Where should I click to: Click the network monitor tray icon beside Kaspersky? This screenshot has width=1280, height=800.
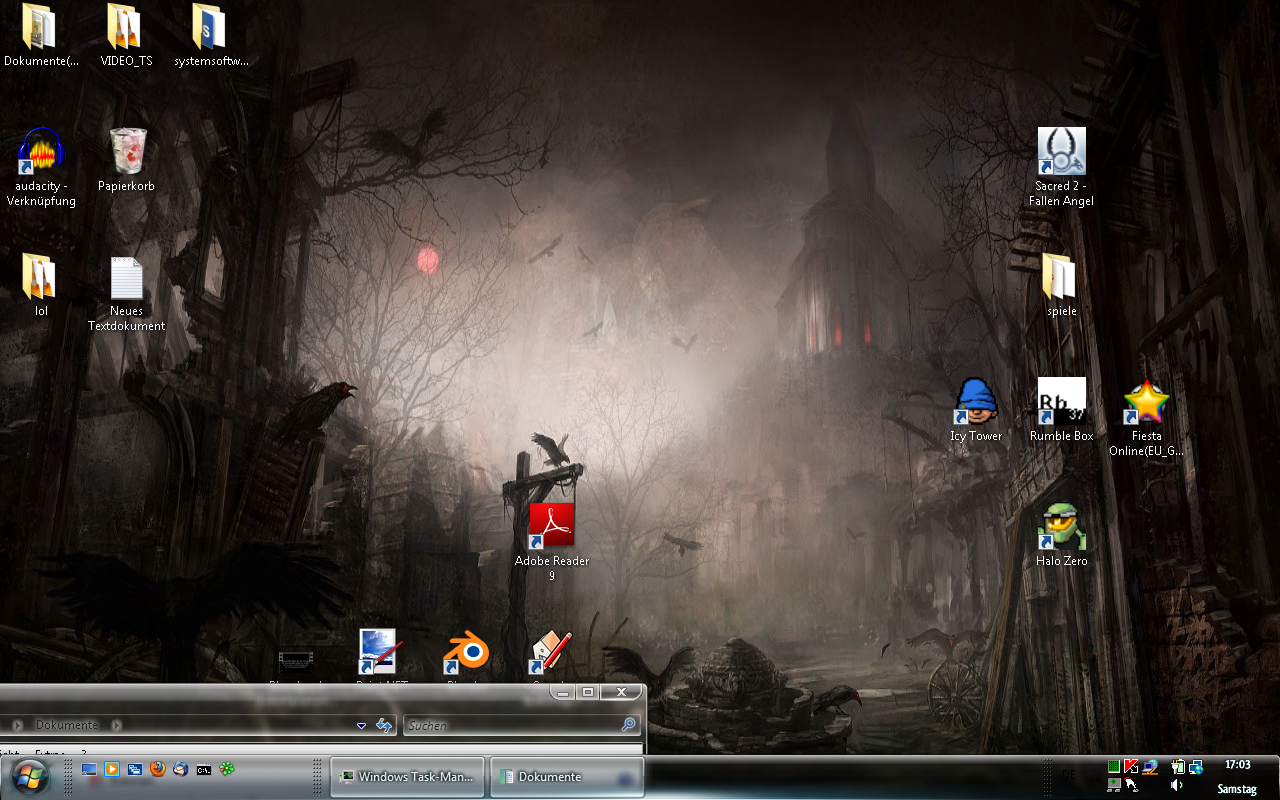(x=1150, y=767)
